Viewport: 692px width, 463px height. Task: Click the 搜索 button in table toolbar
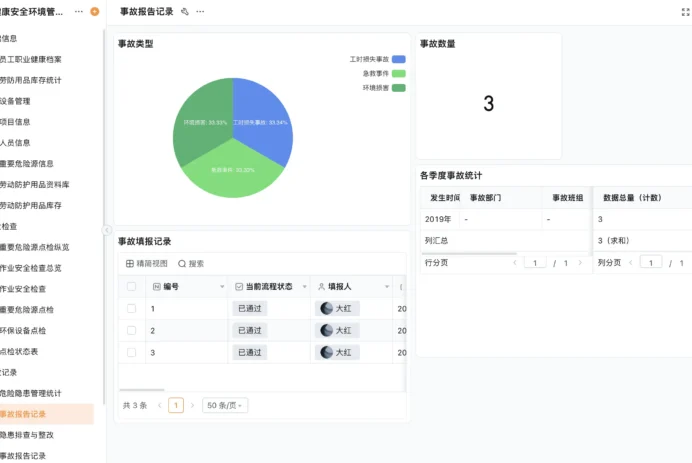tap(191, 263)
